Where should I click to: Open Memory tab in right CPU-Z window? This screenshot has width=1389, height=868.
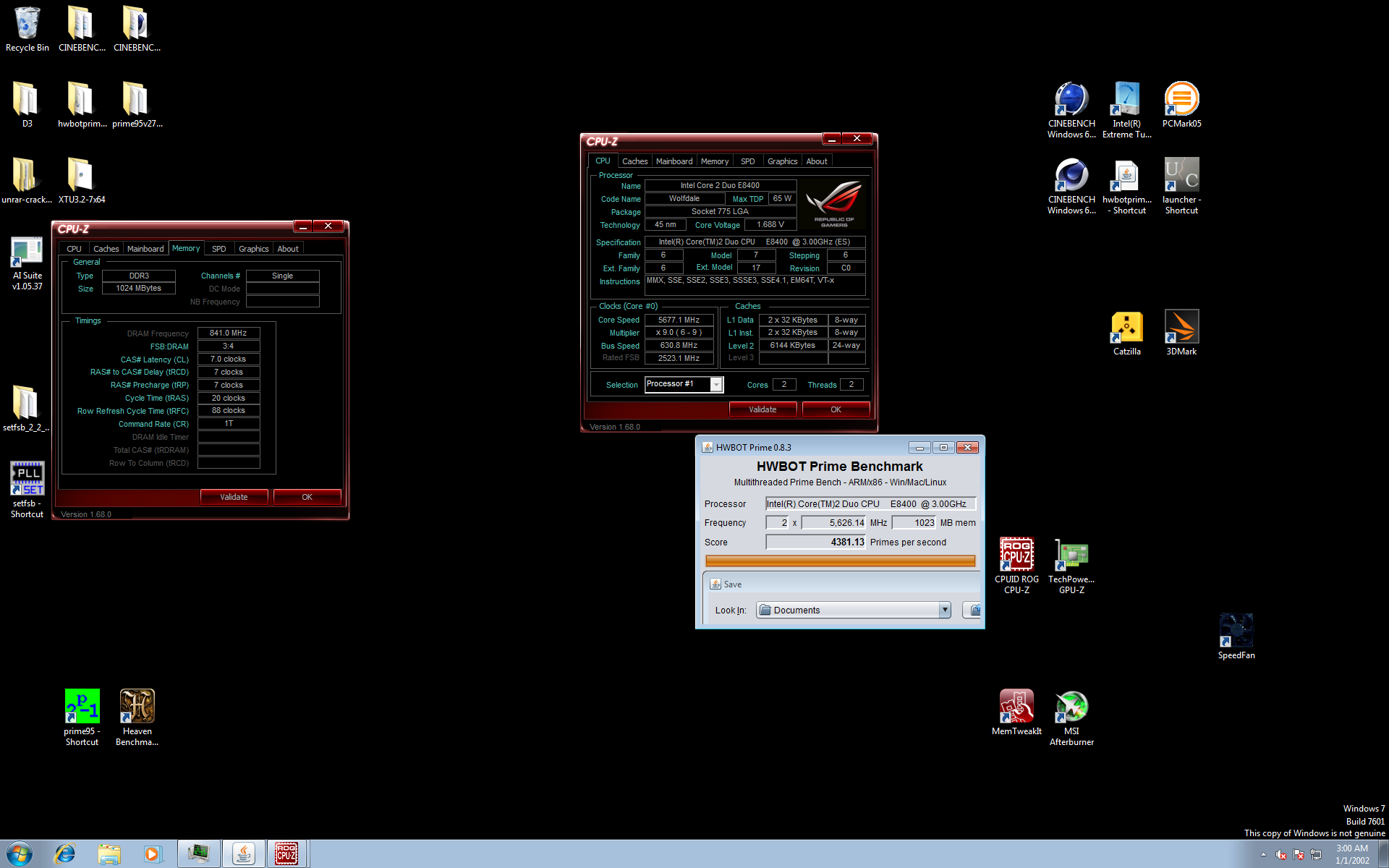click(x=715, y=161)
